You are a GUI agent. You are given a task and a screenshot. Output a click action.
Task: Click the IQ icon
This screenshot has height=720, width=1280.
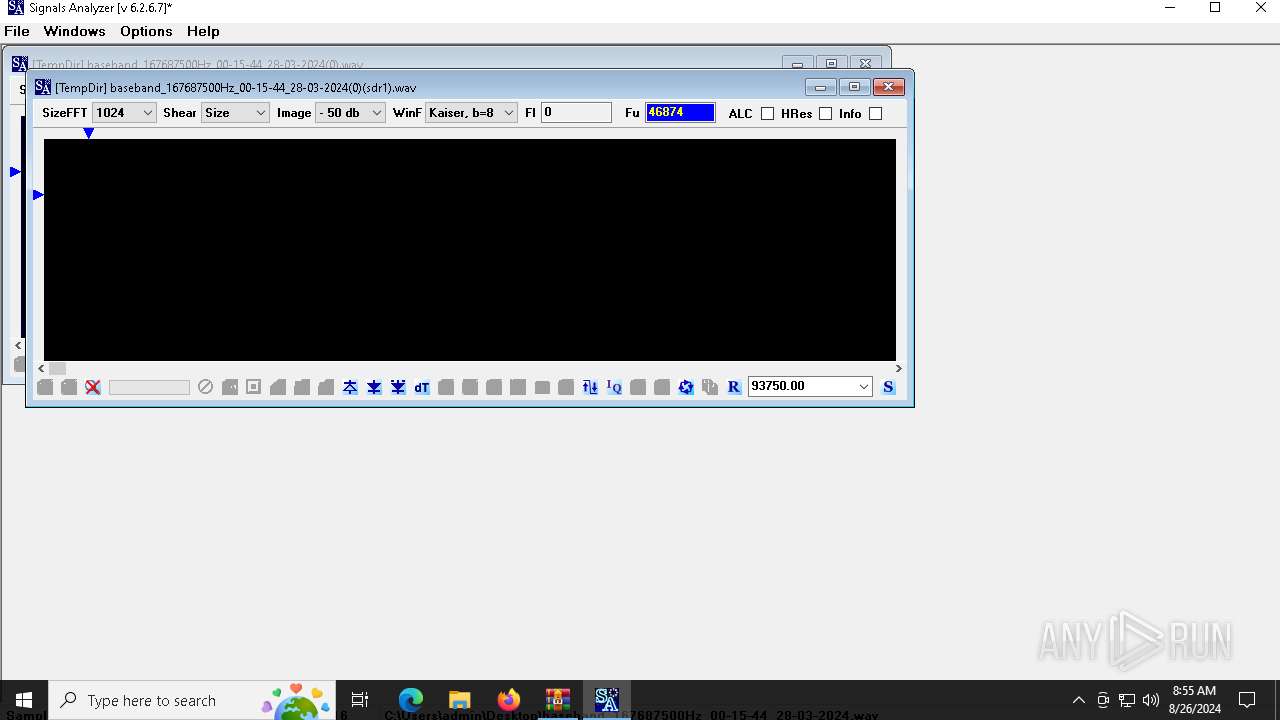614,387
